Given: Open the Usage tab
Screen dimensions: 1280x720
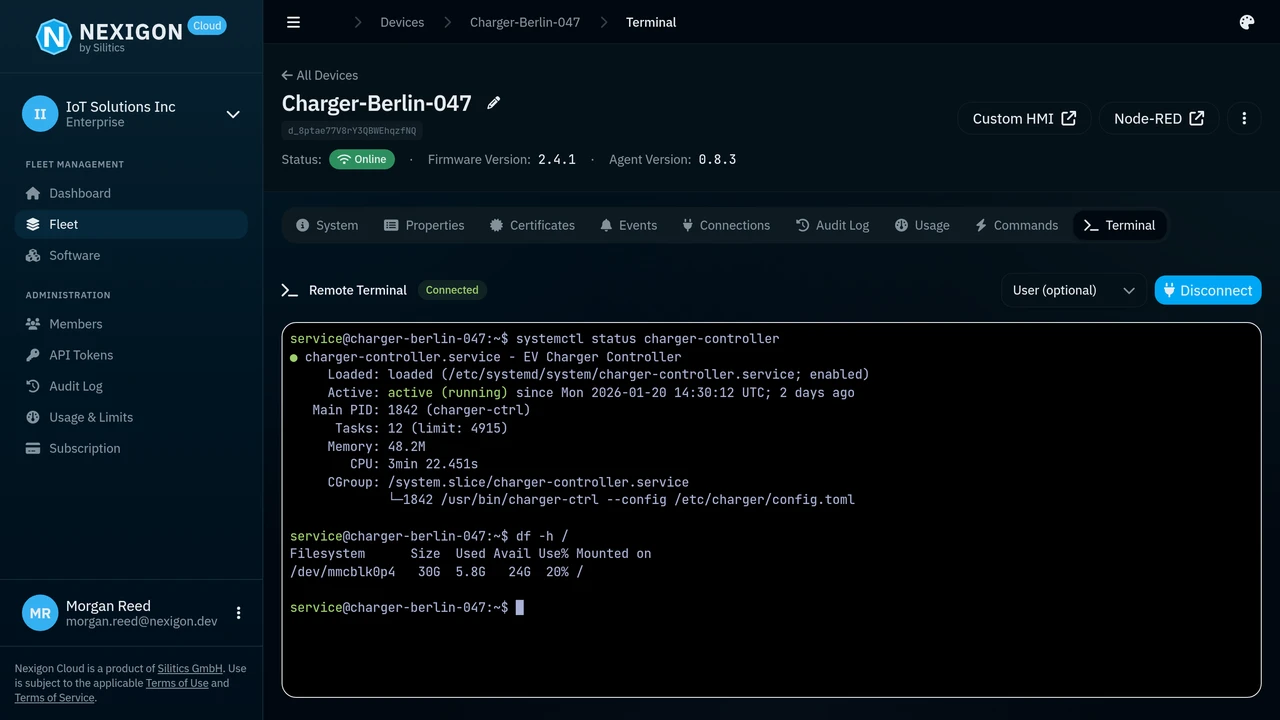Looking at the screenshot, I should coord(922,225).
